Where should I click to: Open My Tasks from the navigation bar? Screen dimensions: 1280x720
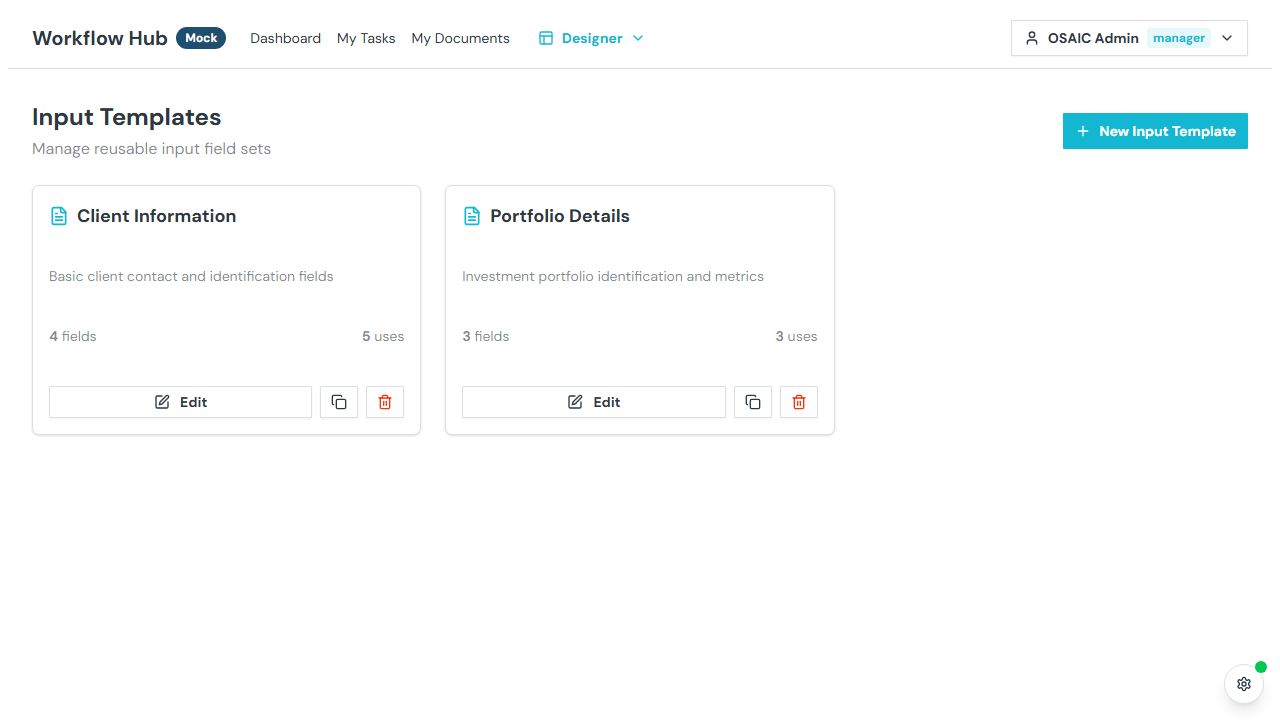365,38
